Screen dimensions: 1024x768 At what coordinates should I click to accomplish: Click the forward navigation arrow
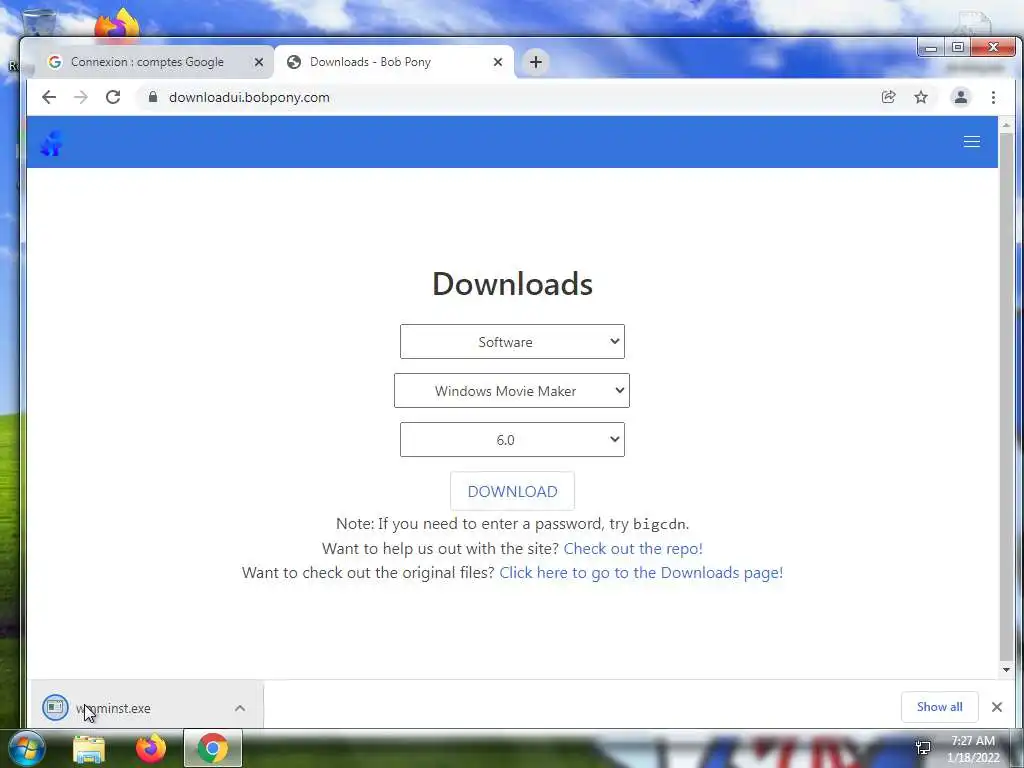[81, 97]
